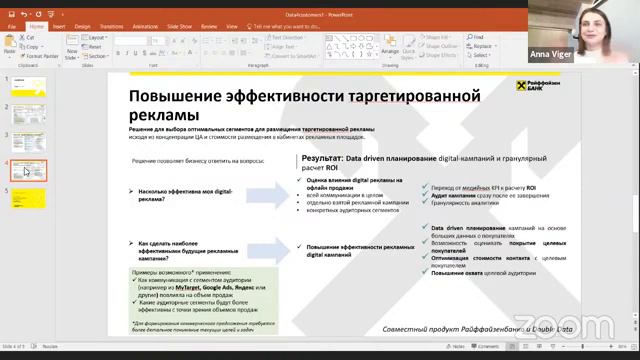The image size is (640, 360).
Task: Start slideshow from beginning in Quick Access Toolbar
Action: [x=51, y=14]
